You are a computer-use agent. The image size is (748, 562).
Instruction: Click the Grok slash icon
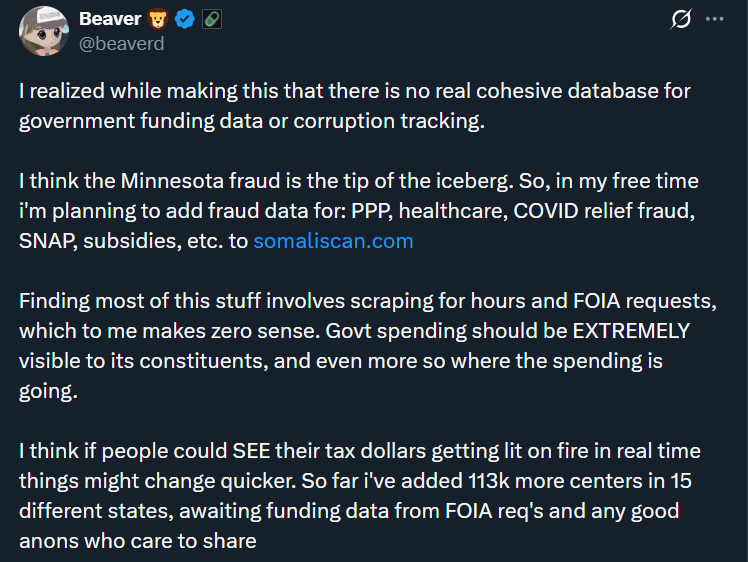click(x=681, y=19)
